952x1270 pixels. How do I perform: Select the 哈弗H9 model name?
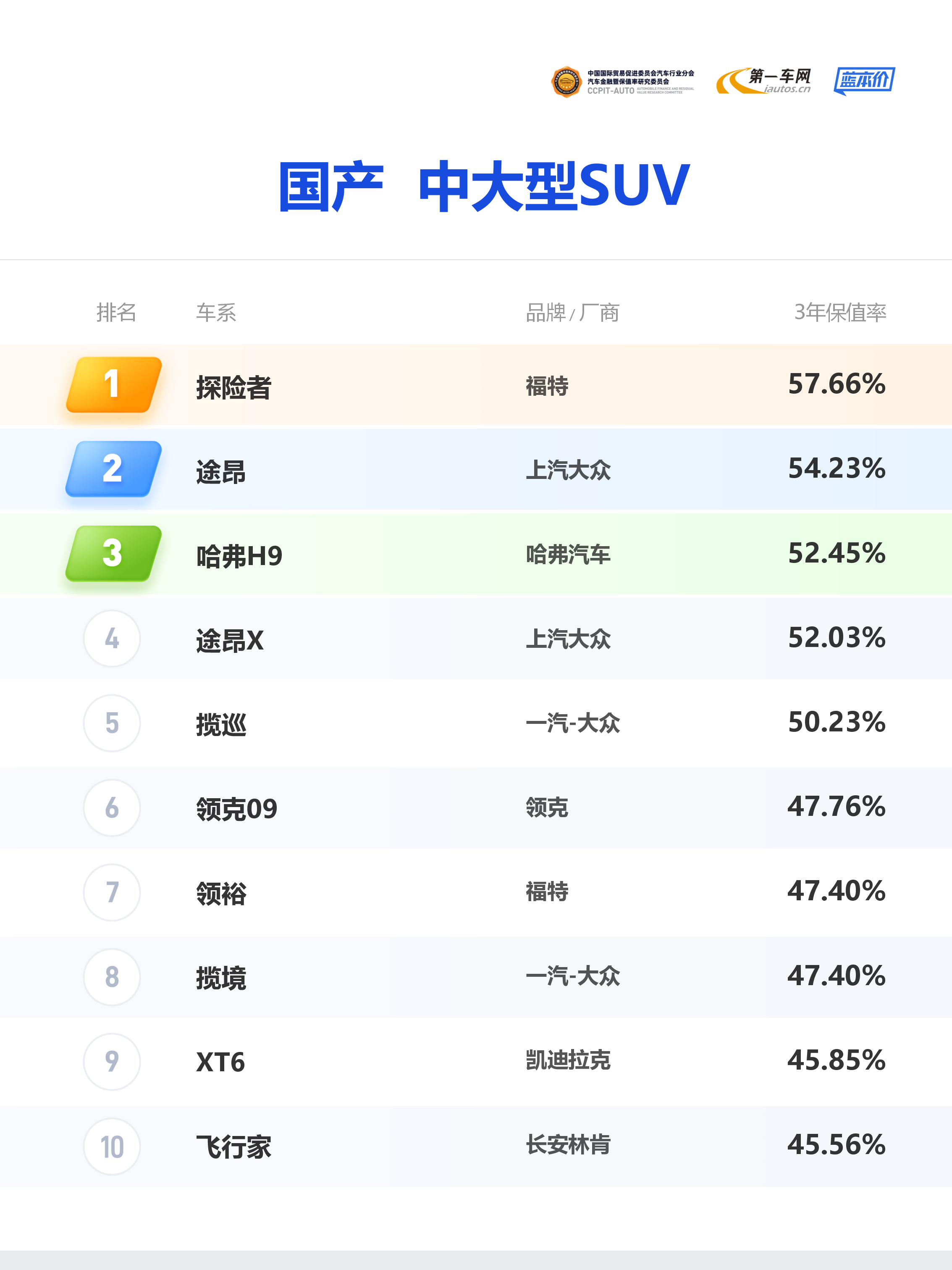[239, 556]
